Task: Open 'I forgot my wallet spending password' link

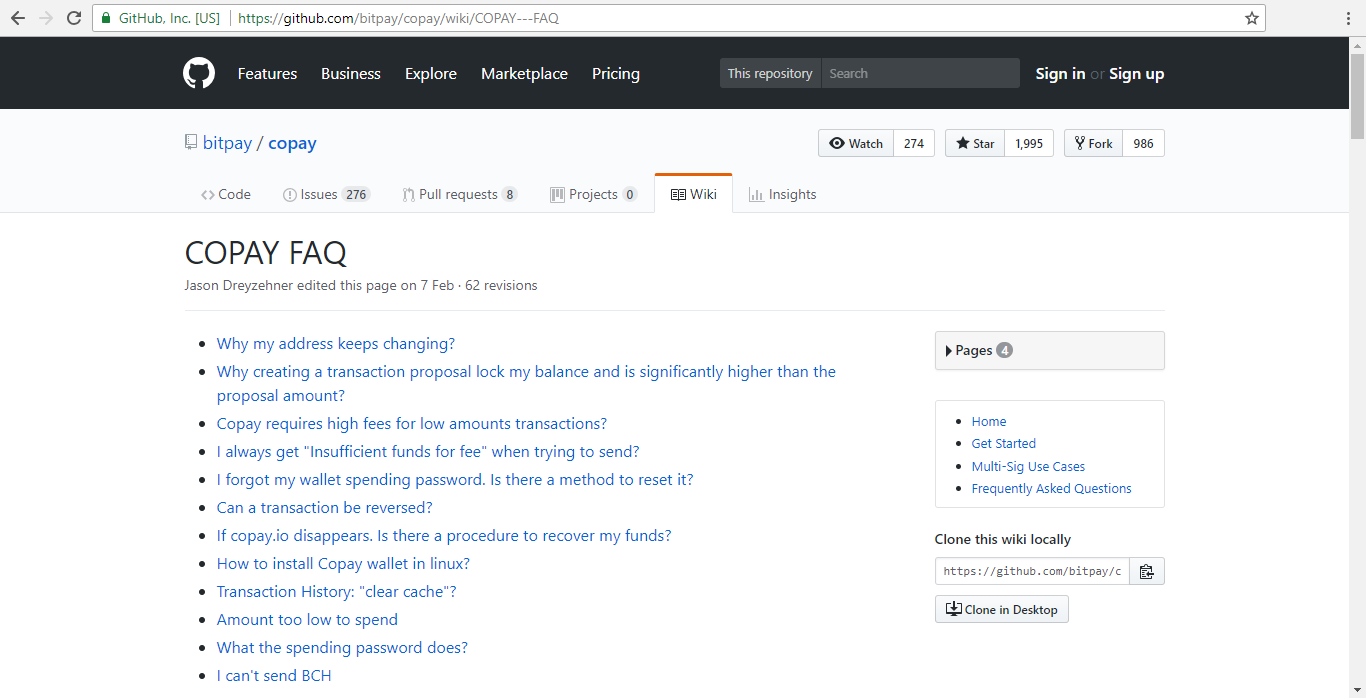Action: coord(455,479)
